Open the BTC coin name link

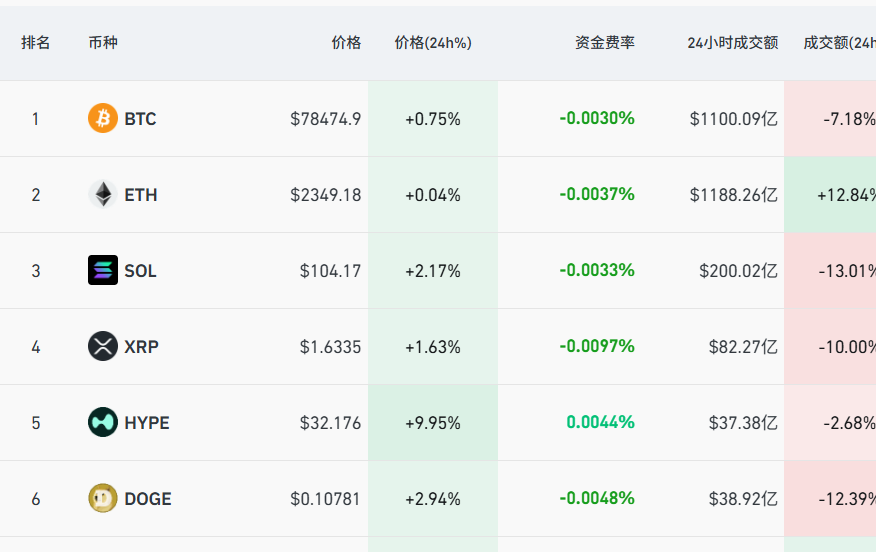click(x=140, y=119)
